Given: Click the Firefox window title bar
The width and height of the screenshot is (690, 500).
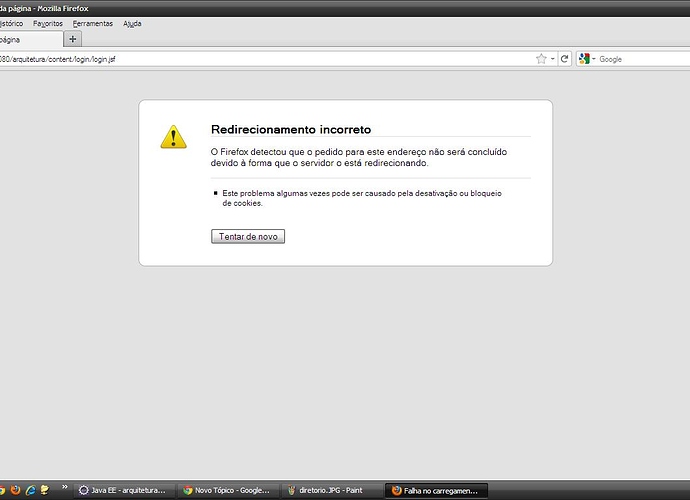Looking at the screenshot, I should (345, 8).
